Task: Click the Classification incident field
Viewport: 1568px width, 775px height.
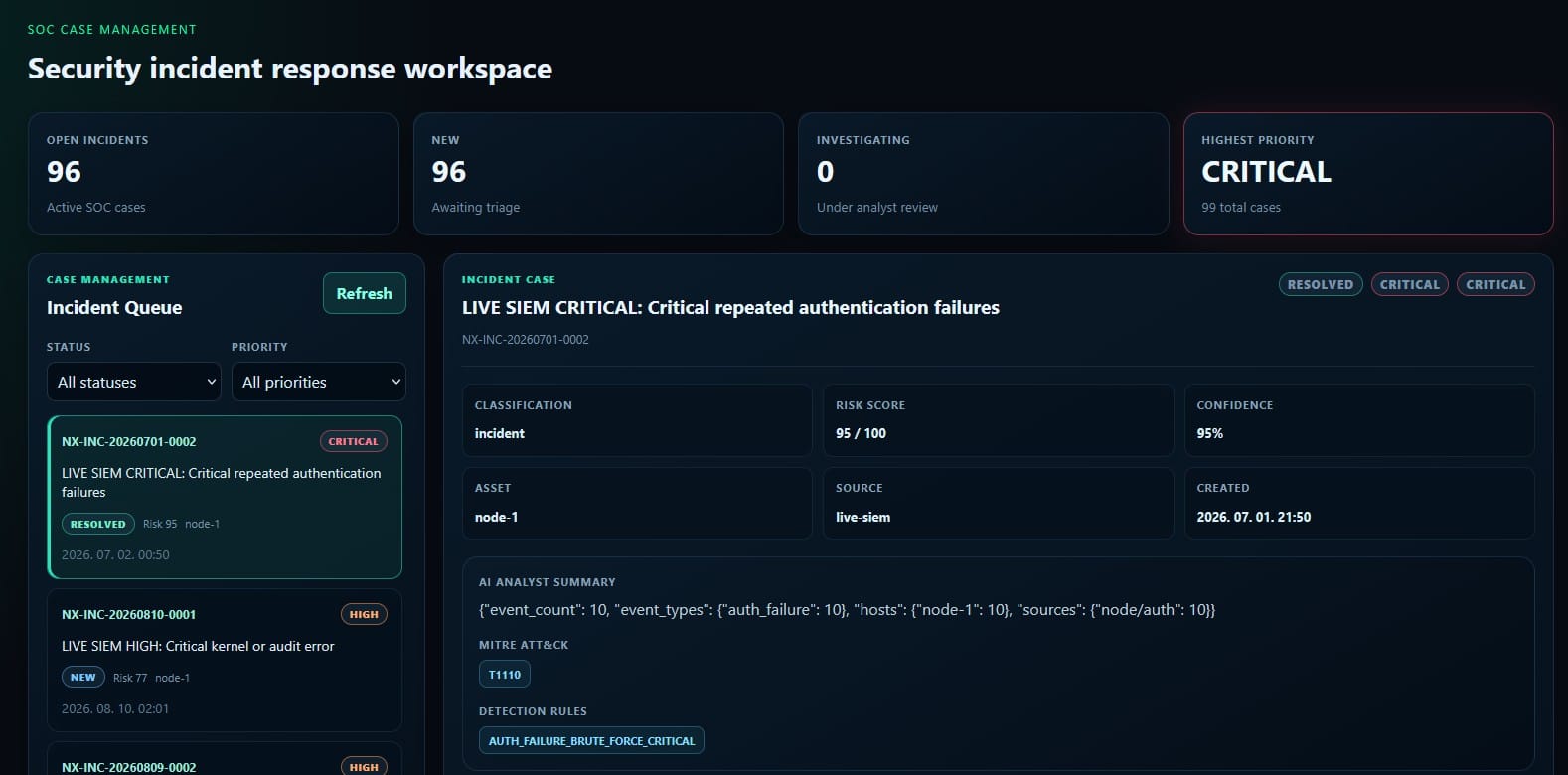Action: click(x=637, y=420)
